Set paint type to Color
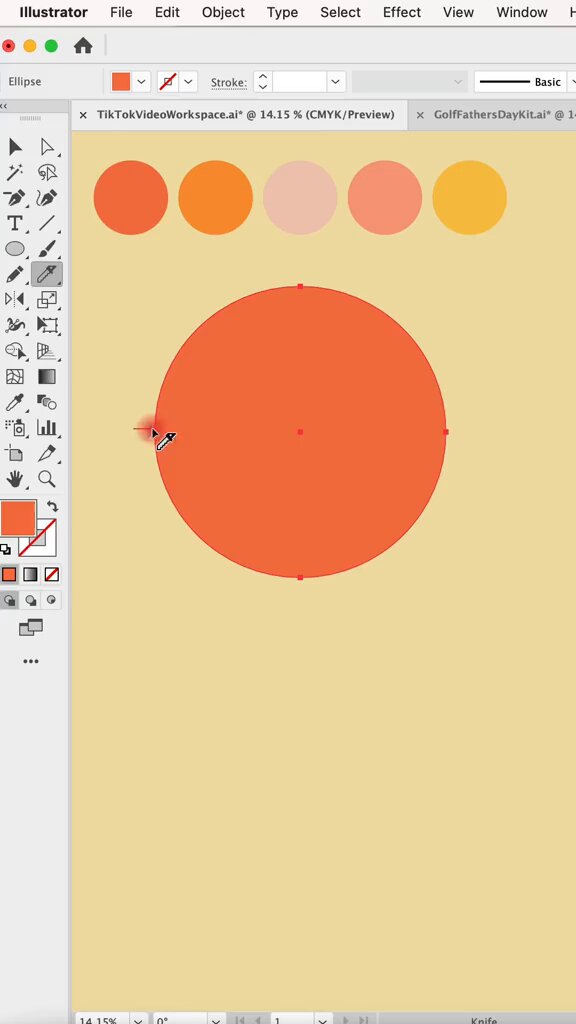Image resolution: width=576 pixels, height=1024 pixels. pos(9,574)
